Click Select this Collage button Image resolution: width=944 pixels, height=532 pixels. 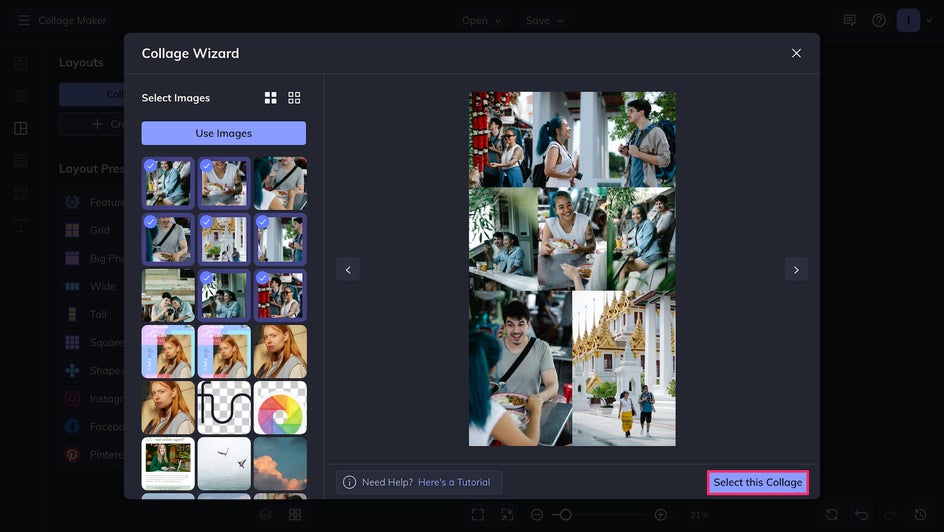(757, 482)
